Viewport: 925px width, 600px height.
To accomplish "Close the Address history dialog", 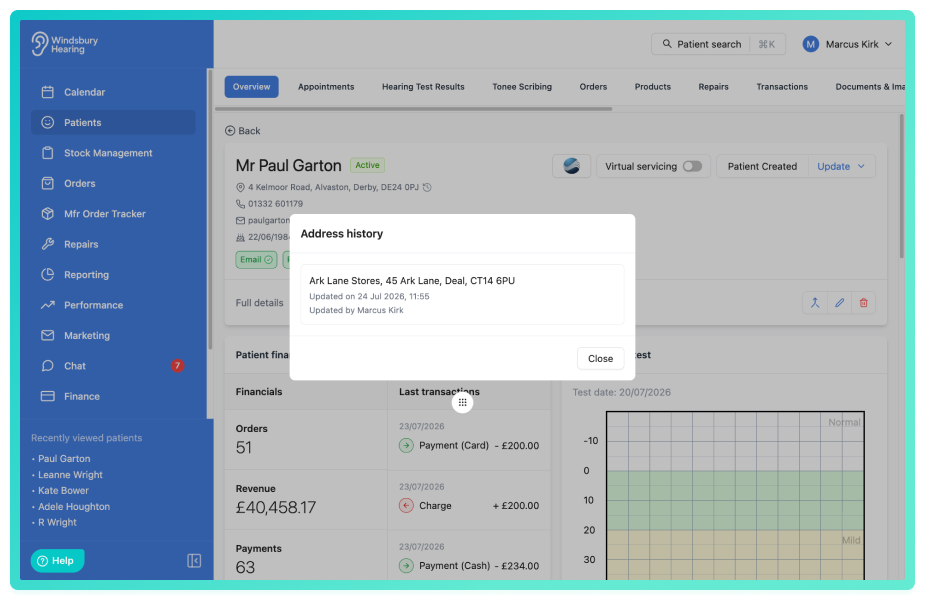I will click(x=601, y=359).
